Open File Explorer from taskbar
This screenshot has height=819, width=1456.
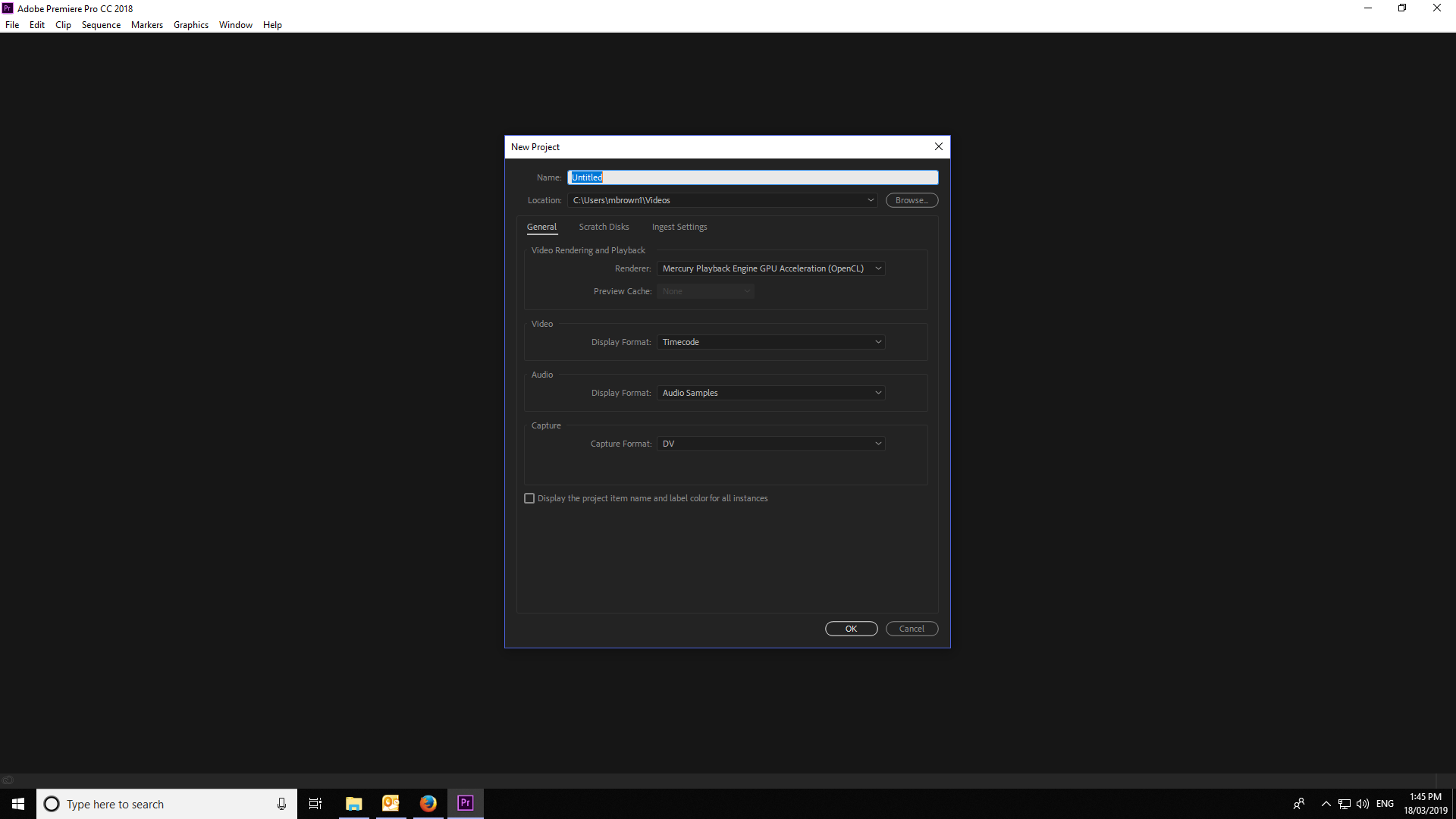[x=353, y=803]
